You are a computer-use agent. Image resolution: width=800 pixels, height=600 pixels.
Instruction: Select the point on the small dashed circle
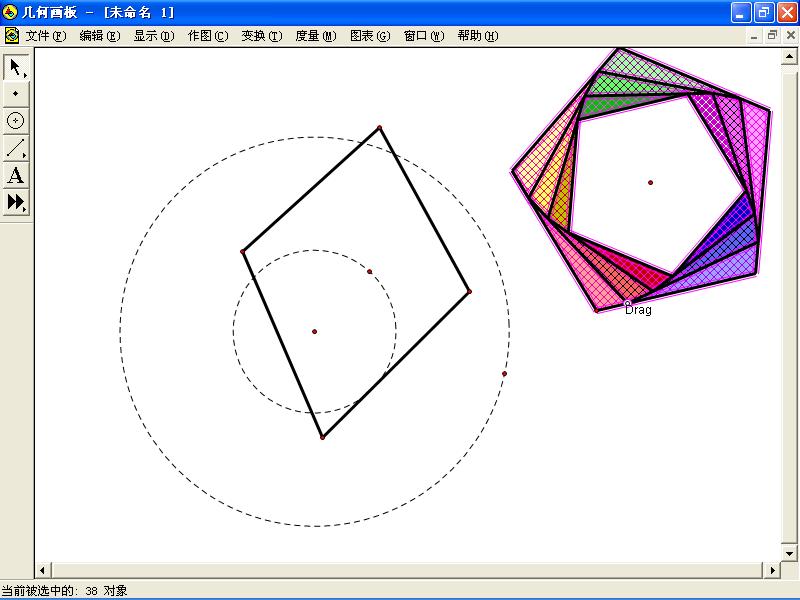coord(369,271)
